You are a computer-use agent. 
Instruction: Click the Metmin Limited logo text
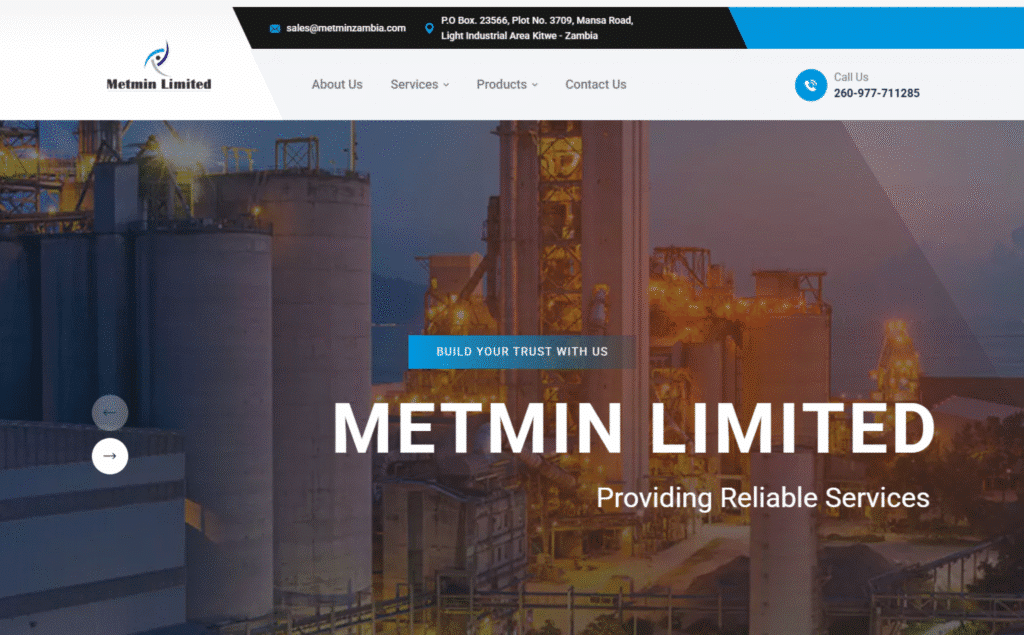159,84
